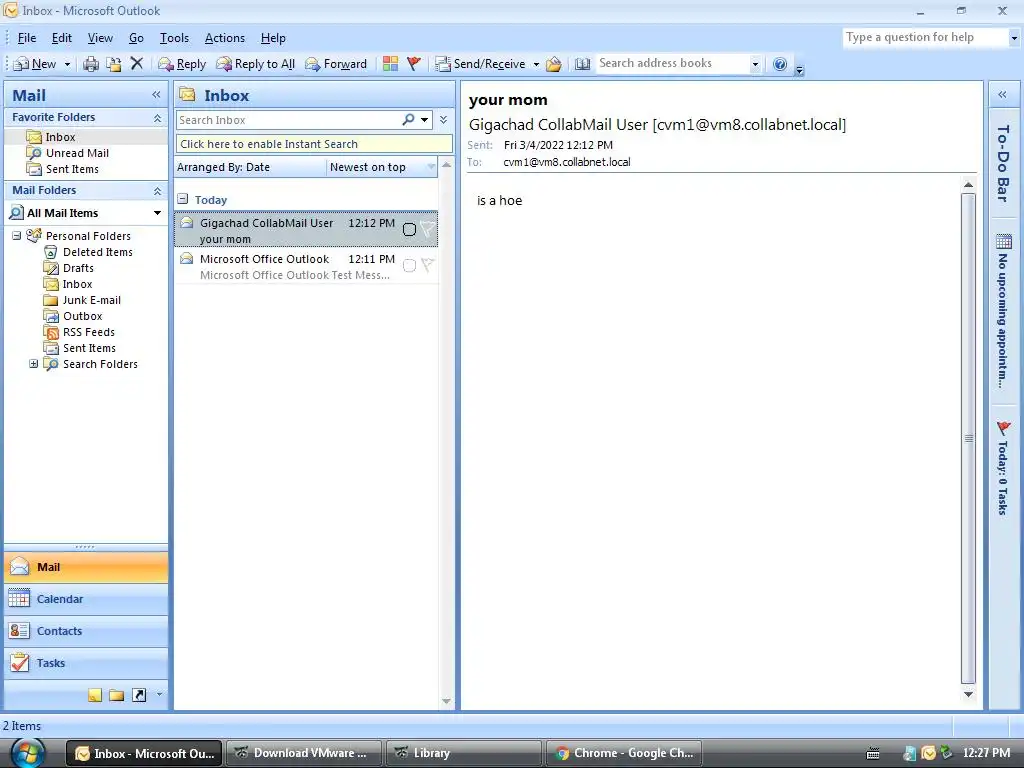Click envelope icon of Gigachad message

click(187, 223)
